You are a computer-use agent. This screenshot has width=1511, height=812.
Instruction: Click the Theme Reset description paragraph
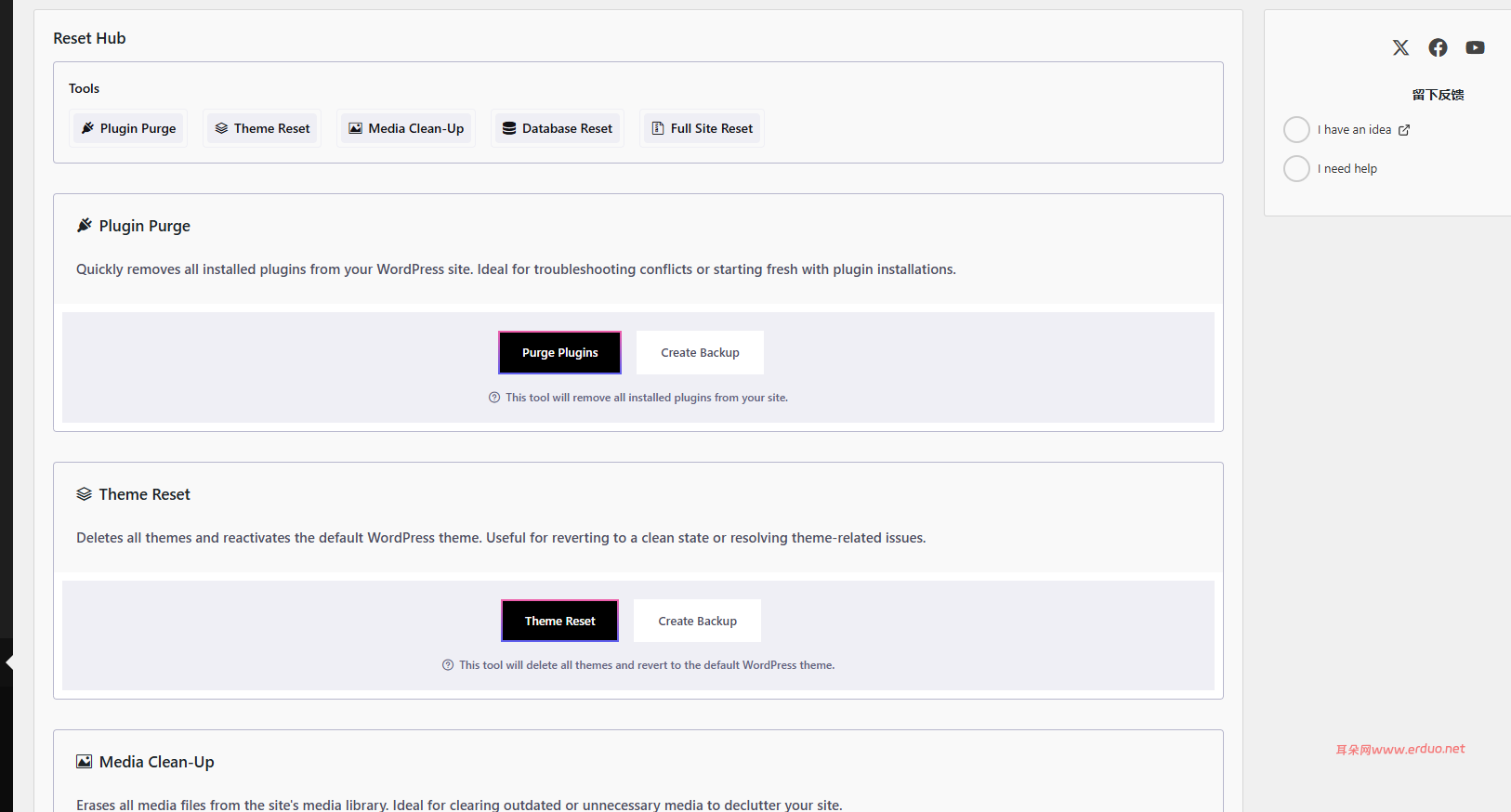[501, 538]
